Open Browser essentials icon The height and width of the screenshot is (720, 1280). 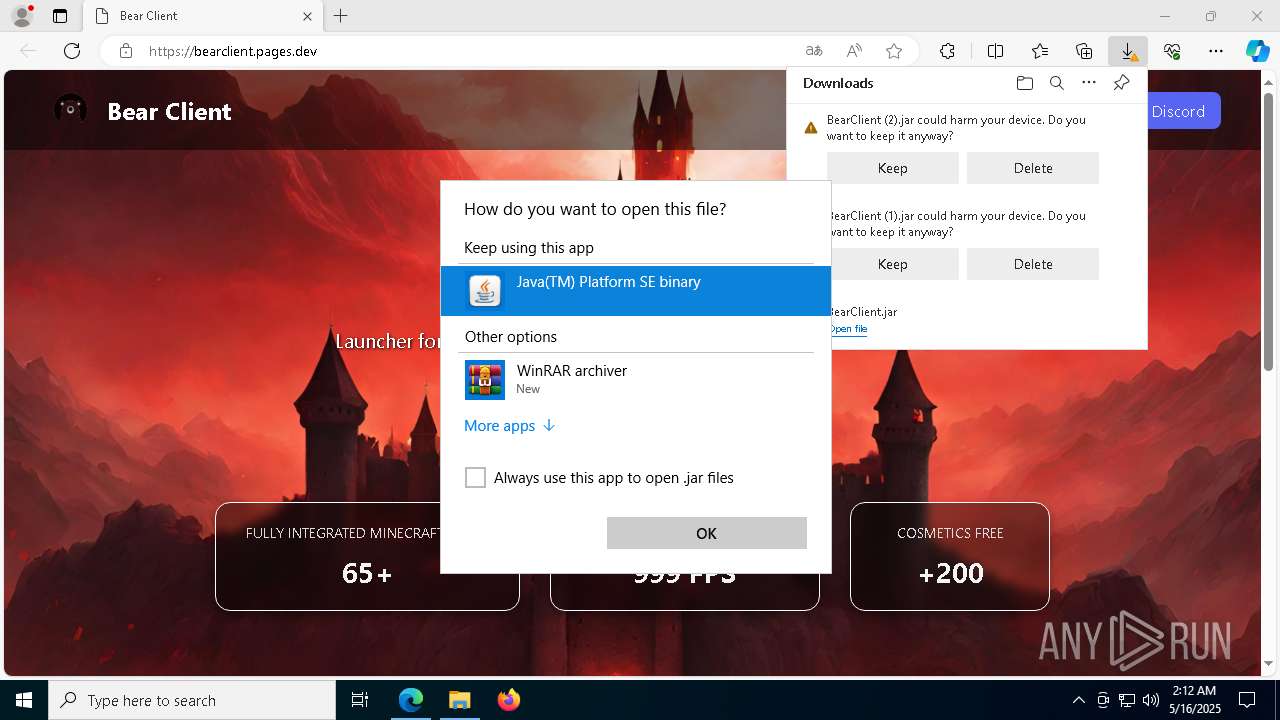click(1172, 51)
